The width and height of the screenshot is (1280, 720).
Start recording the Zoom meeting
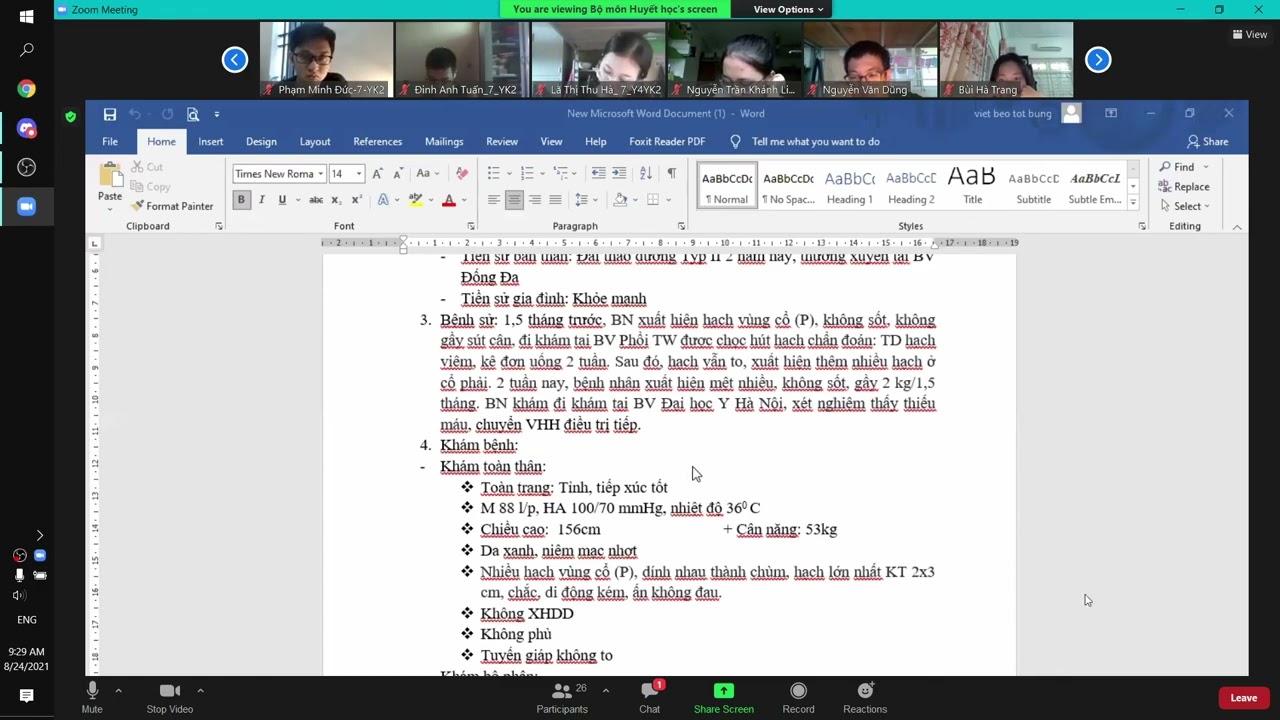click(798, 697)
